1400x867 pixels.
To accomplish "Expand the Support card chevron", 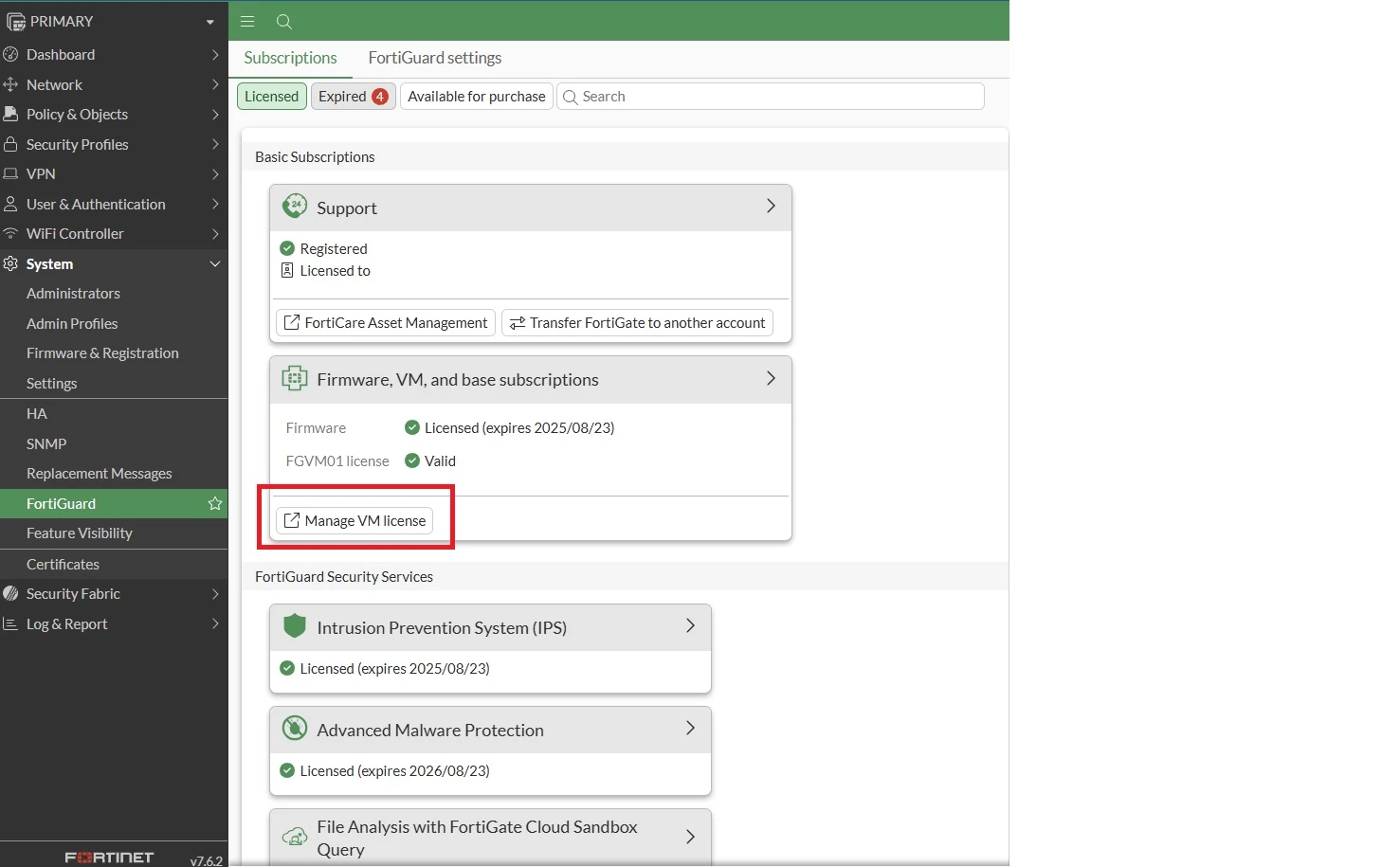I will click(771, 206).
